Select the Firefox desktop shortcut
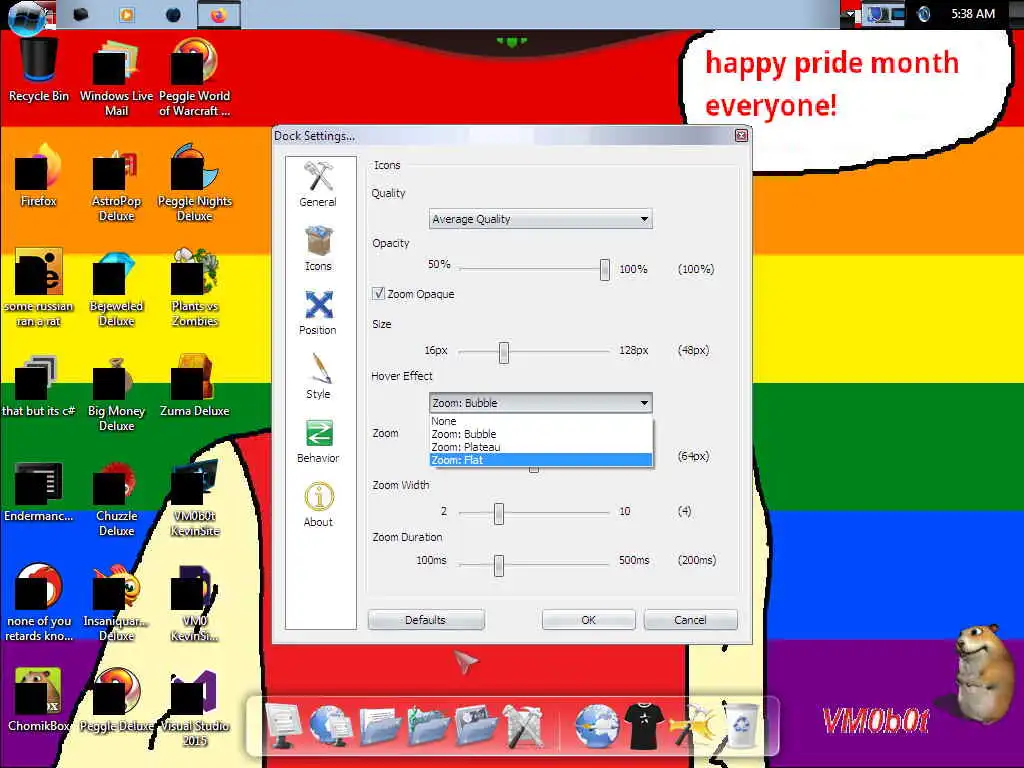The width and height of the screenshot is (1024, 768). 39,175
